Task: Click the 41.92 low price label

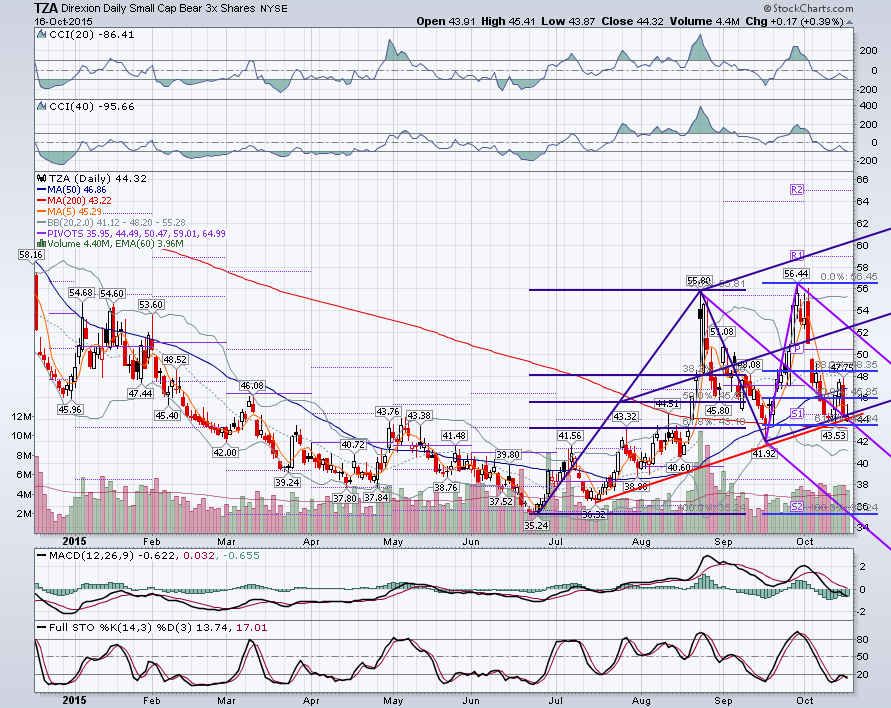Action: 763,453
